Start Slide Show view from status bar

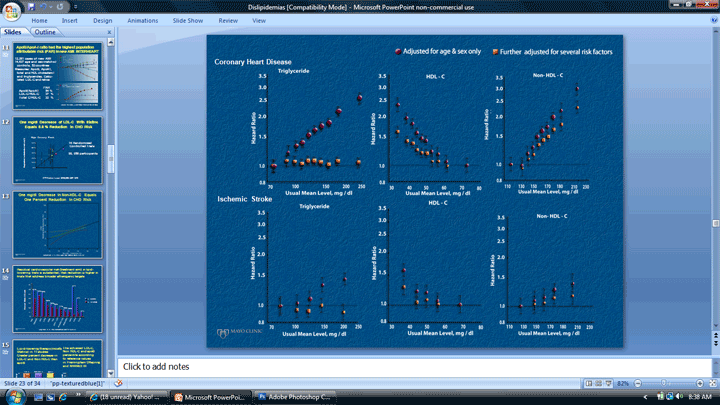(608, 383)
